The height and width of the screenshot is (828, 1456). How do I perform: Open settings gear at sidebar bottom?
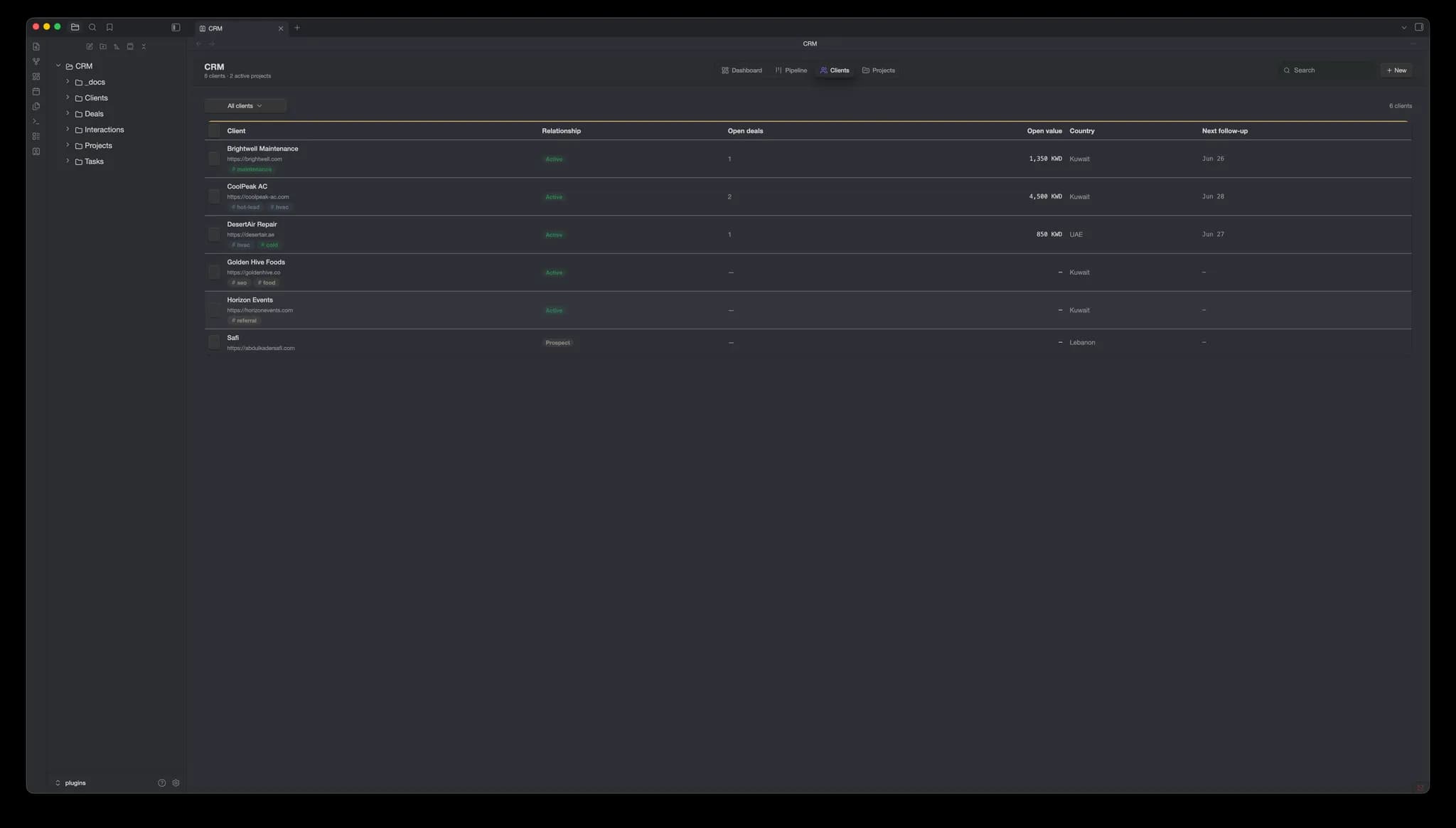click(x=176, y=782)
